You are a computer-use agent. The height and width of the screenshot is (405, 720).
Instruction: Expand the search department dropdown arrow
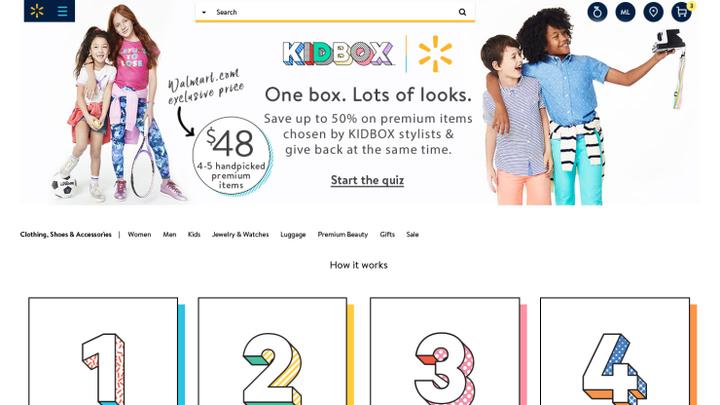(x=204, y=12)
